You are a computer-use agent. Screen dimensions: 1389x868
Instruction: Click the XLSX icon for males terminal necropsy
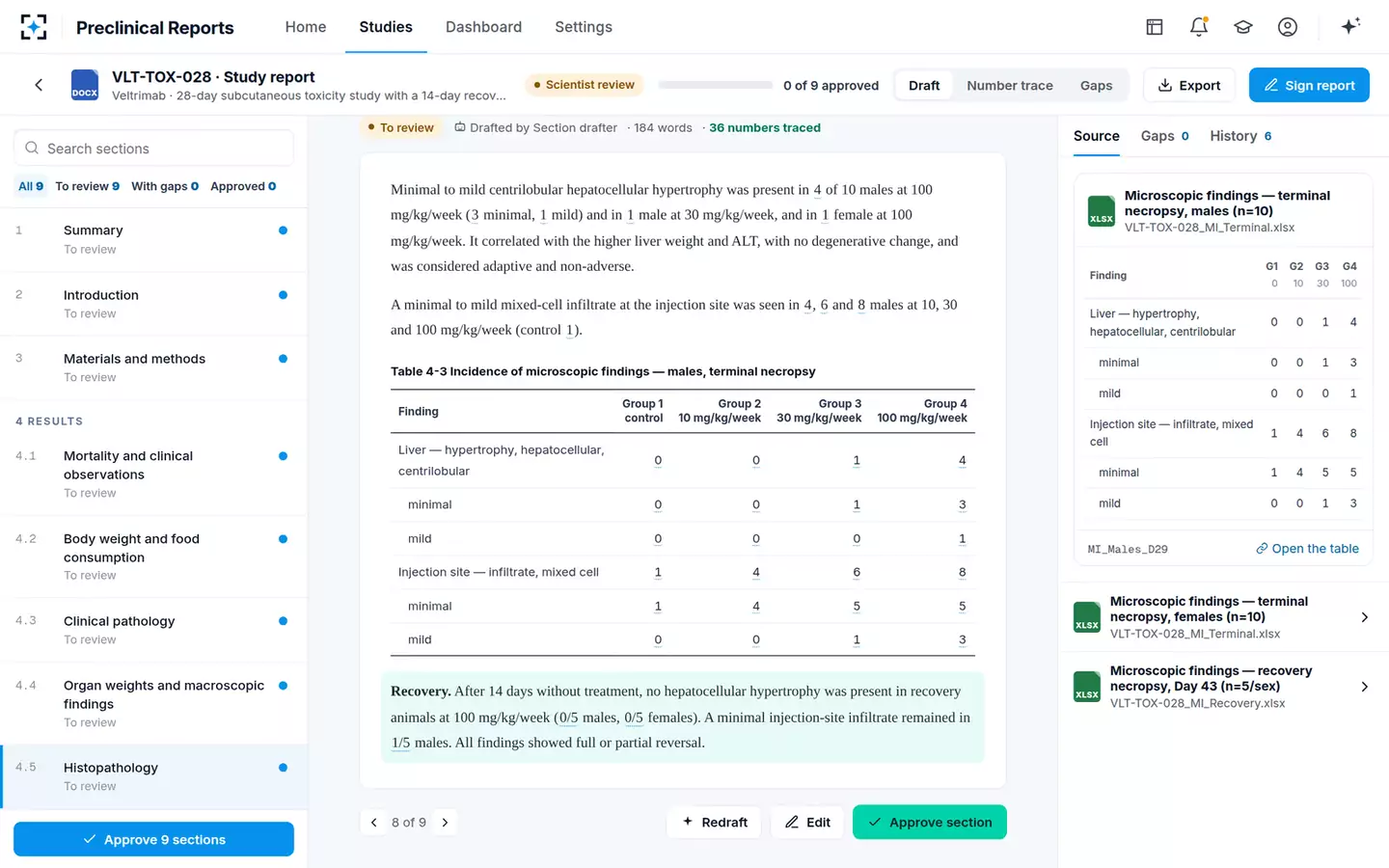click(x=1102, y=211)
